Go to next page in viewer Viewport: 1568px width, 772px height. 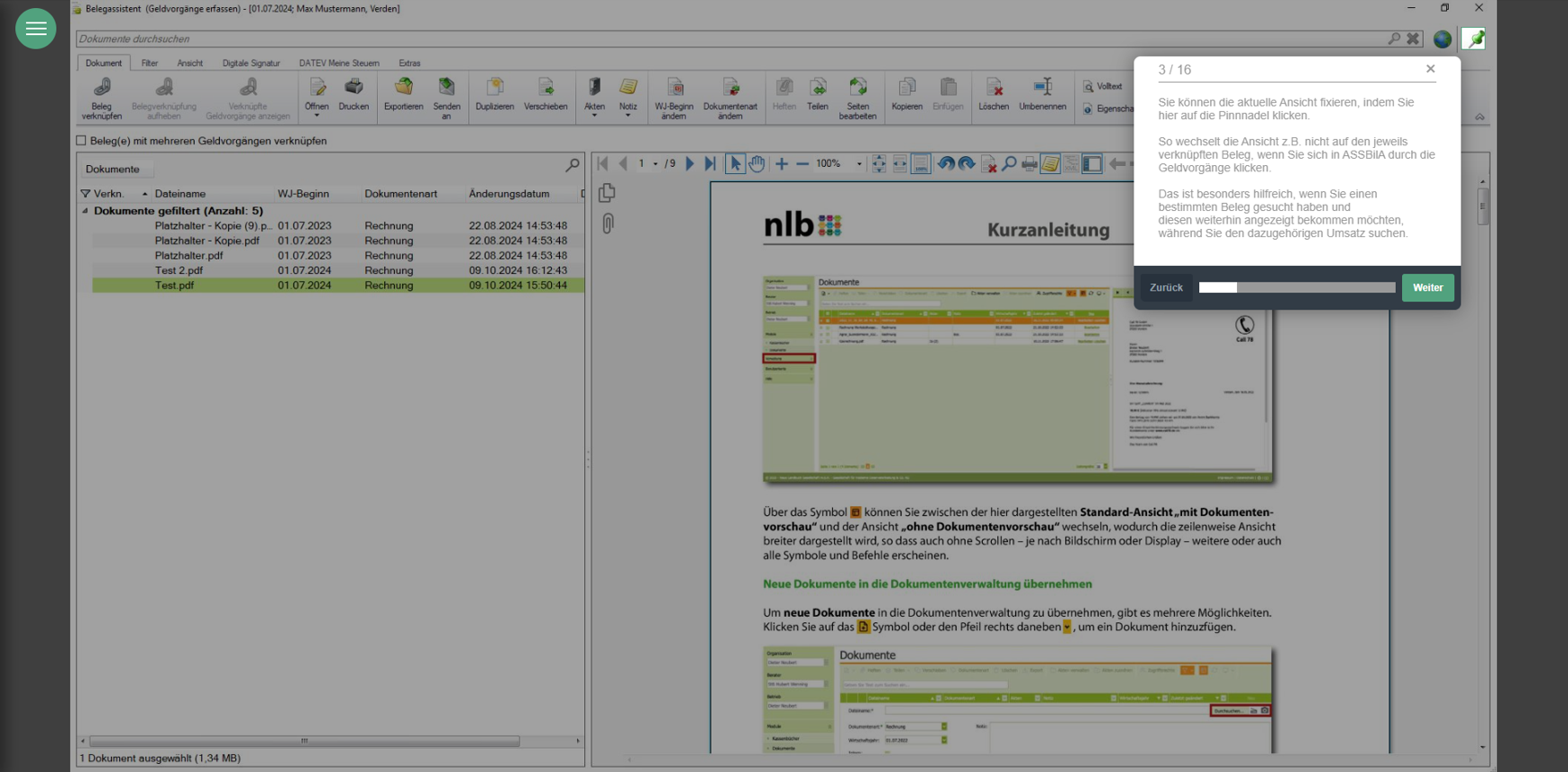tap(690, 164)
